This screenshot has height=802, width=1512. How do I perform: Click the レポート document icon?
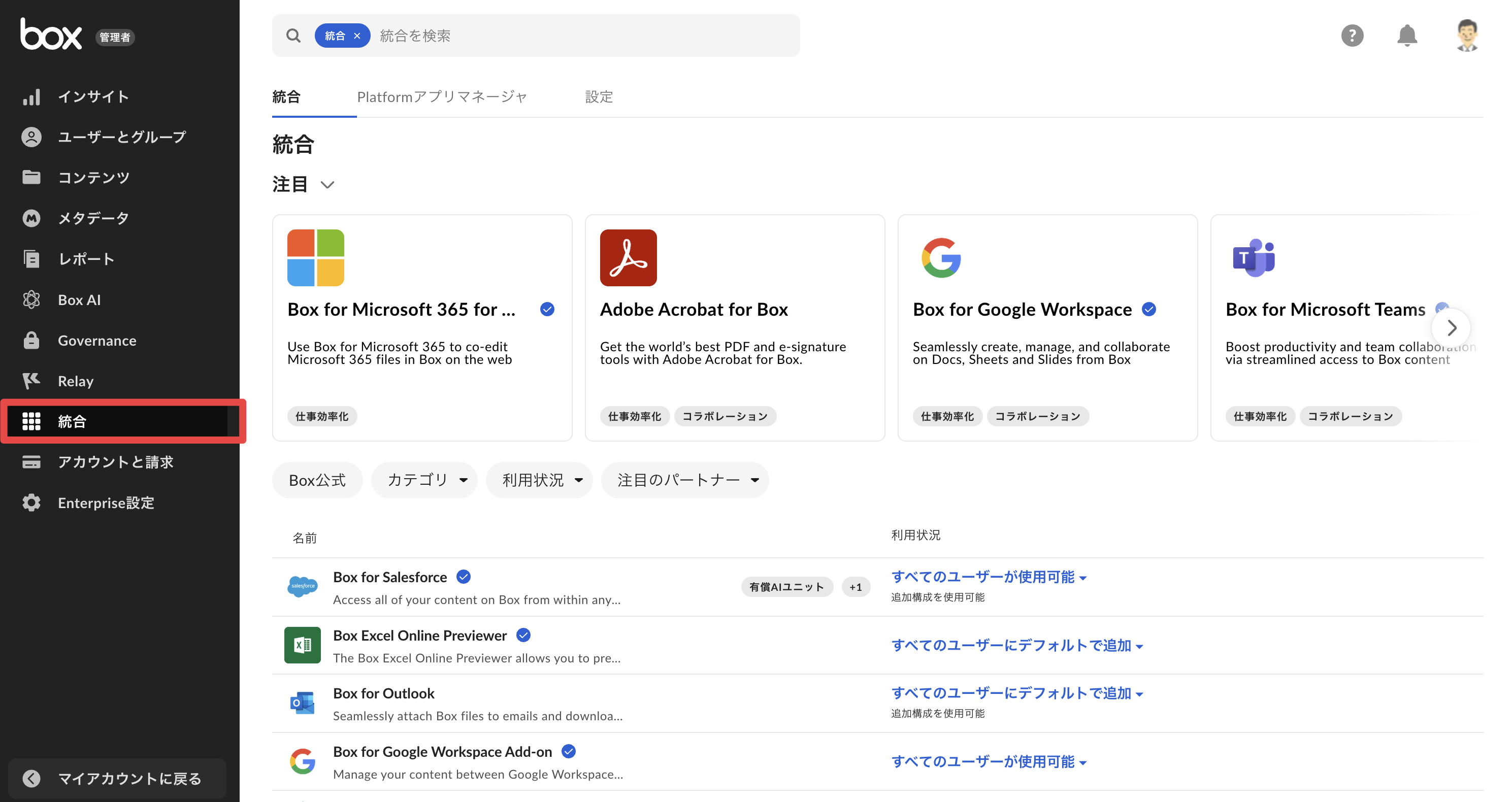[31, 259]
